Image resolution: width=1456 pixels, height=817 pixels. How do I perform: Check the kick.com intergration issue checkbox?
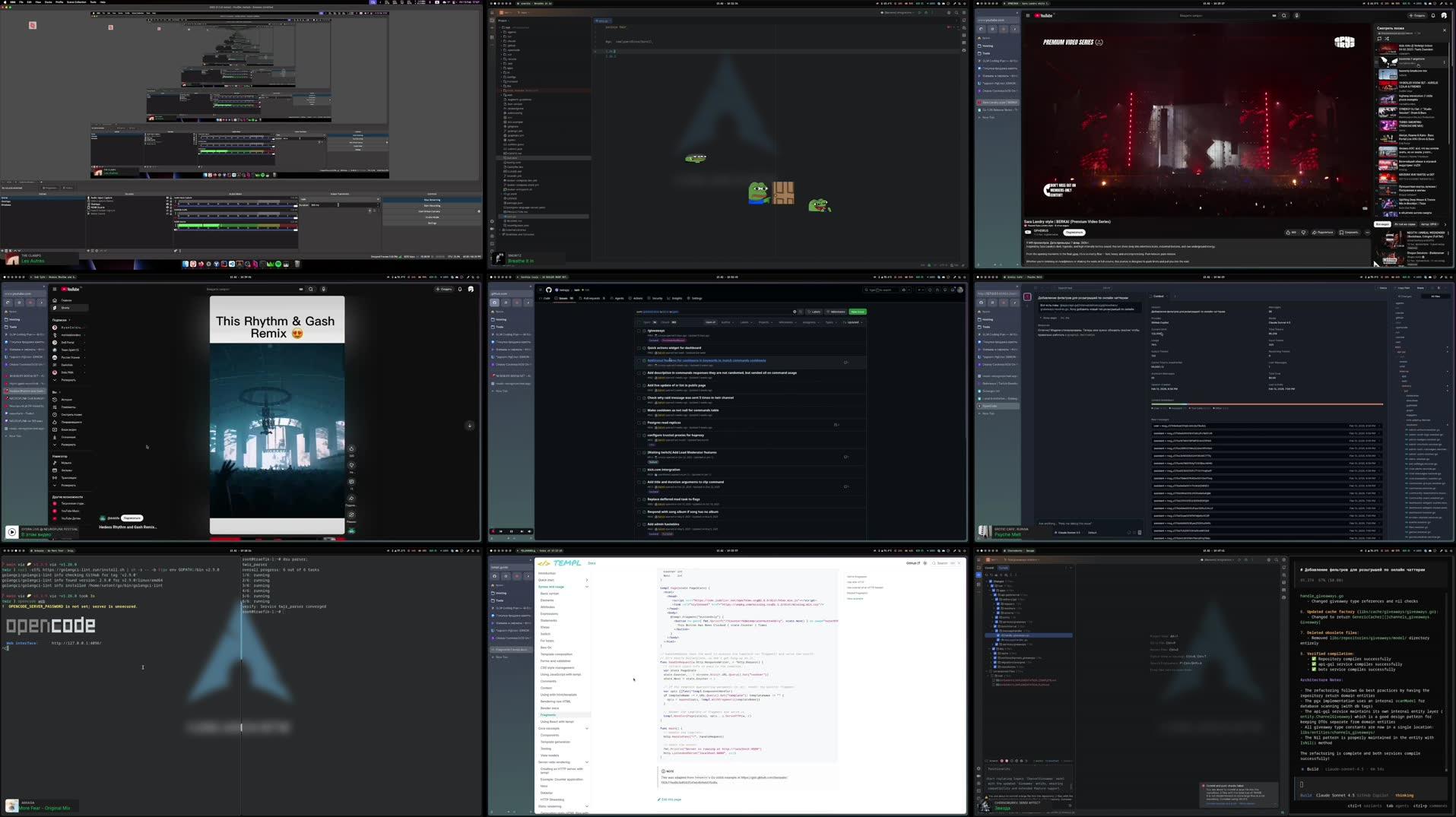(639, 469)
